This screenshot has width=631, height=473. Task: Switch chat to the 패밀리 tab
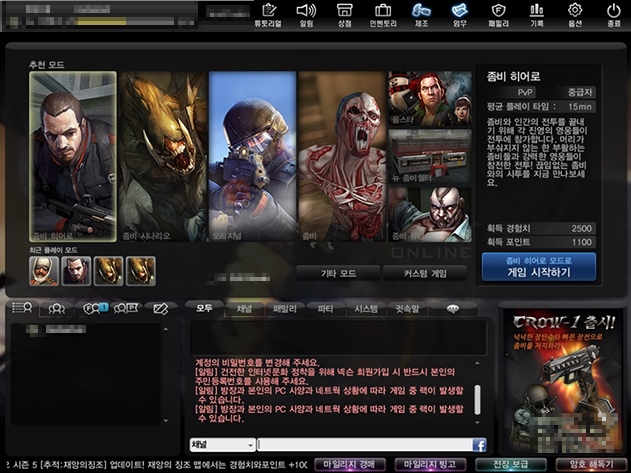click(x=285, y=309)
